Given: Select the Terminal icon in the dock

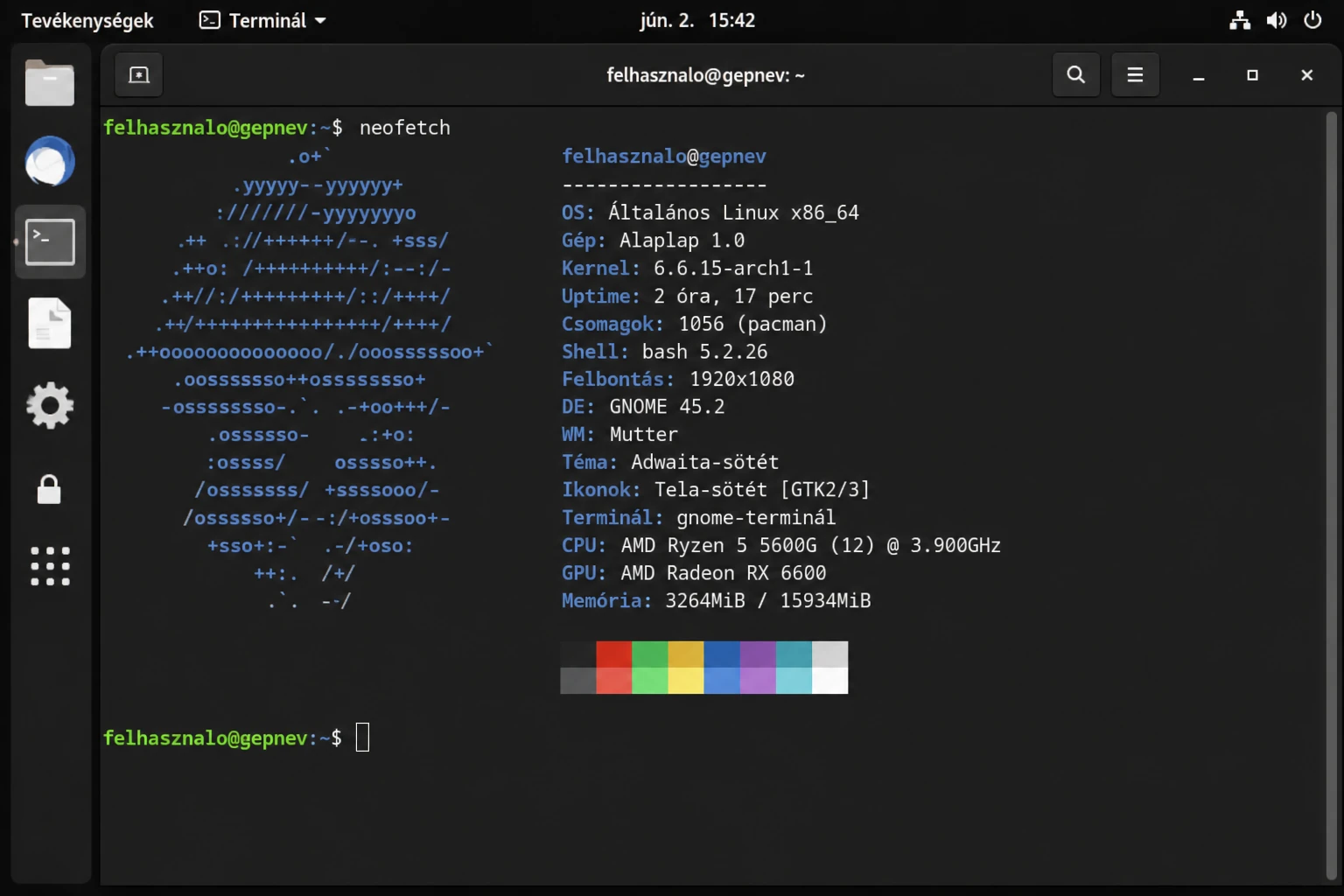Looking at the screenshot, I should (x=50, y=241).
